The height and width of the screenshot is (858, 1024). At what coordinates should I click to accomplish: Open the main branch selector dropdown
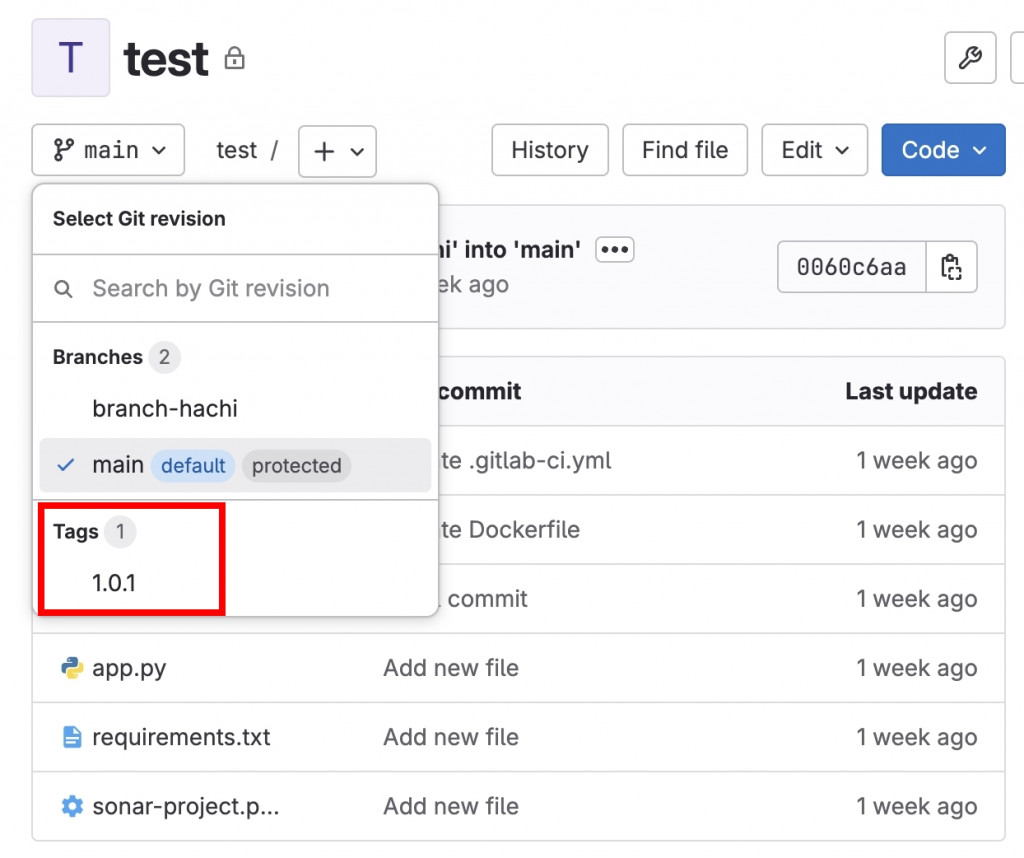pos(108,150)
